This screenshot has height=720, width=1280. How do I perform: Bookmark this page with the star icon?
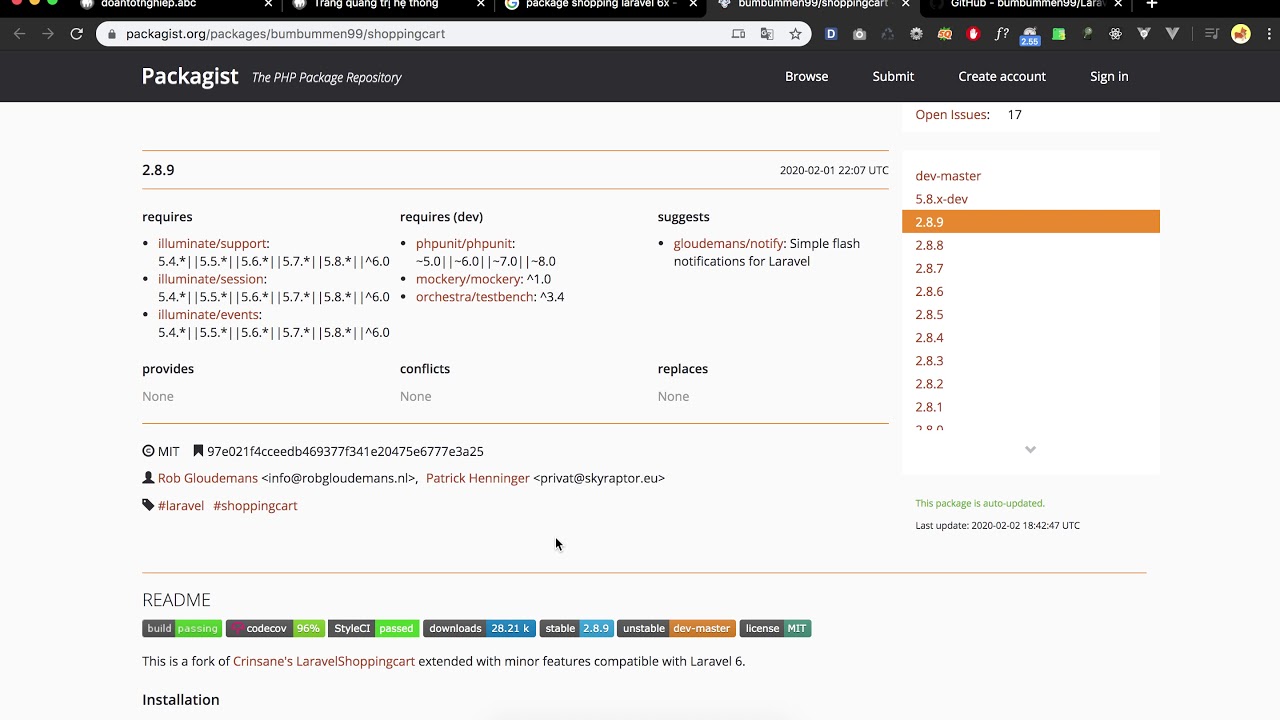(795, 34)
